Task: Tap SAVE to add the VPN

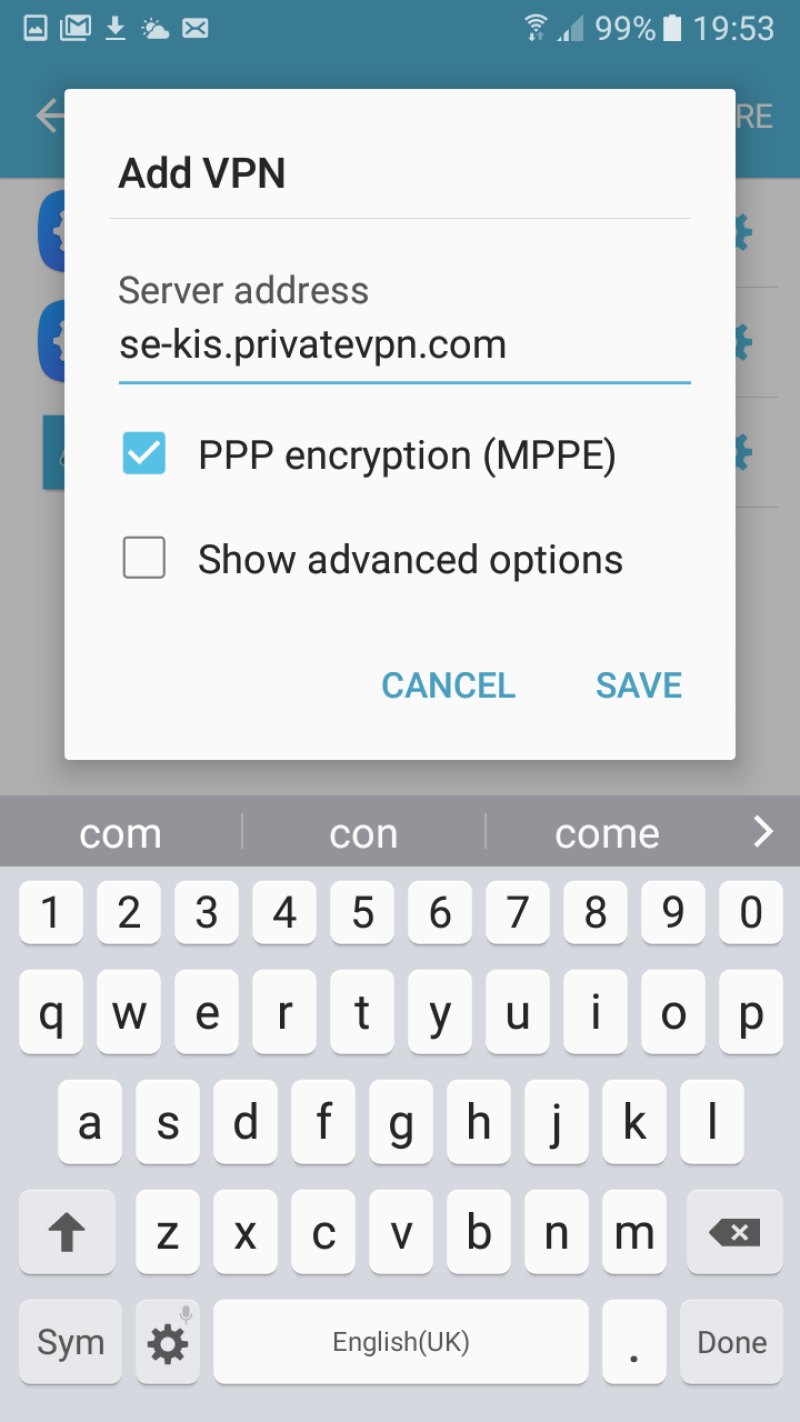Action: click(x=639, y=686)
